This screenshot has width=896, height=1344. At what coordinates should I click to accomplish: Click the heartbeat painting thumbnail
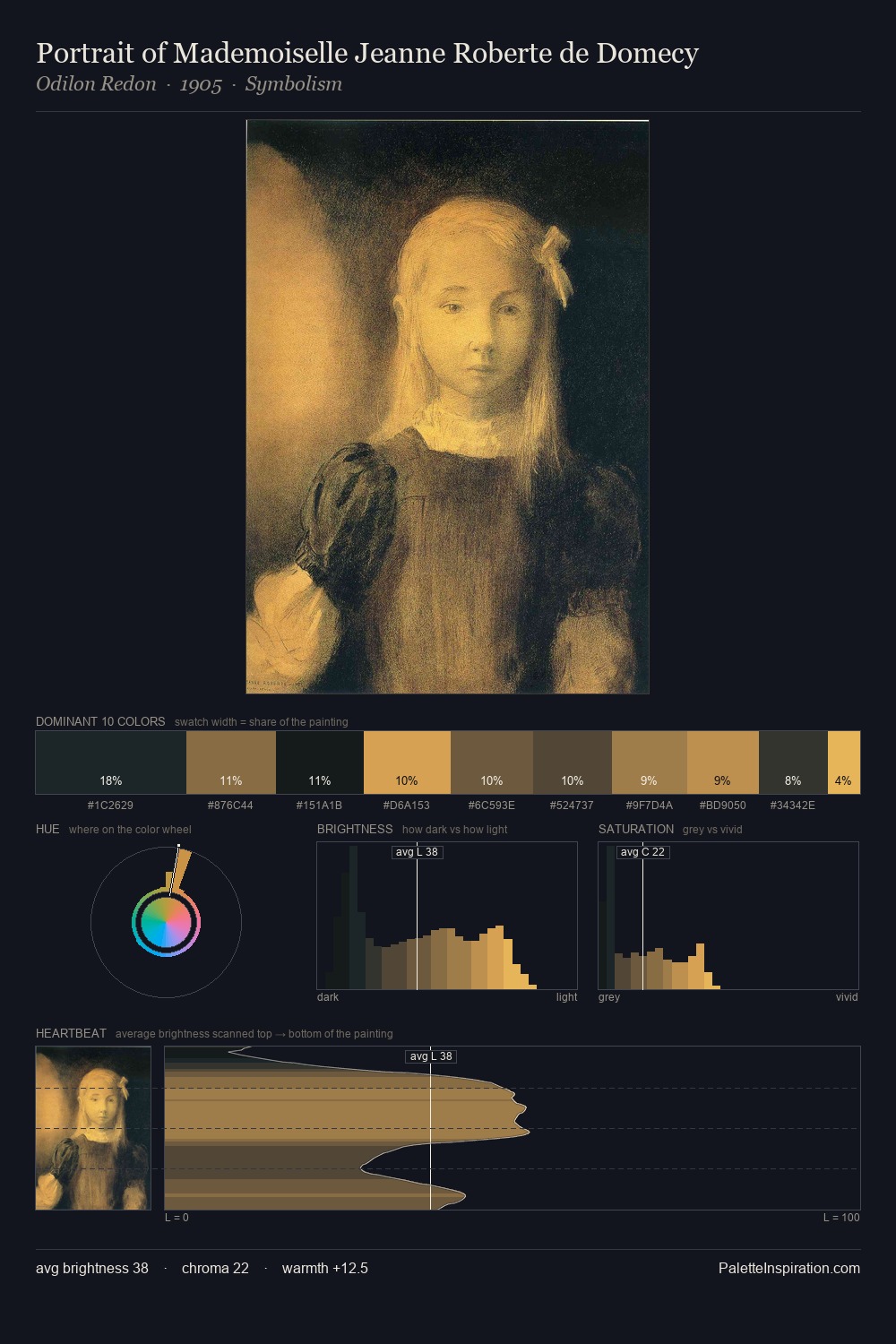pos(93,1128)
